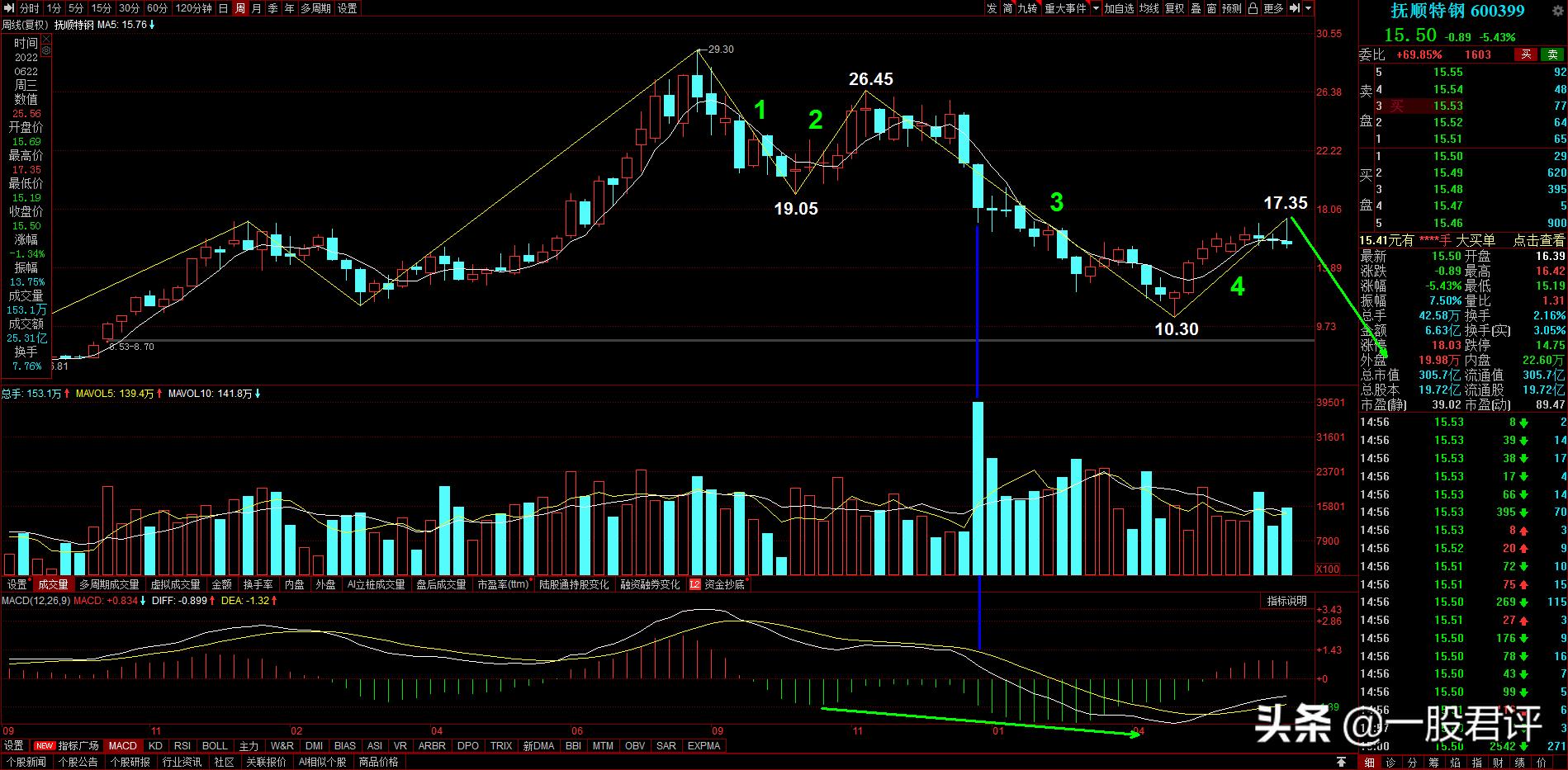The width and height of the screenshot is (1568, 770).
Task: Select the 市盈率(ttm) tab
Action: (x=503, y=584)
